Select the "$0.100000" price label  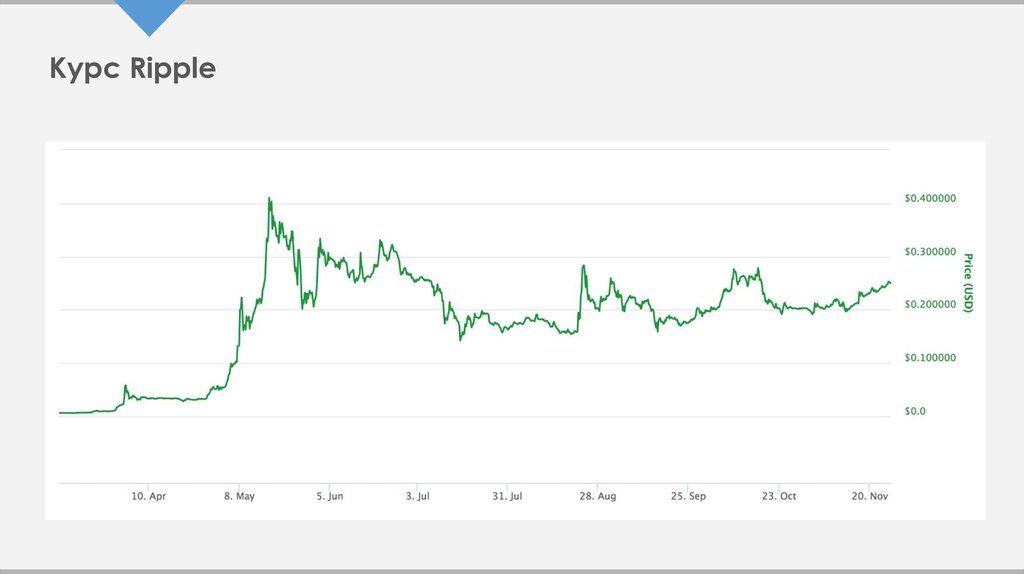930,358
